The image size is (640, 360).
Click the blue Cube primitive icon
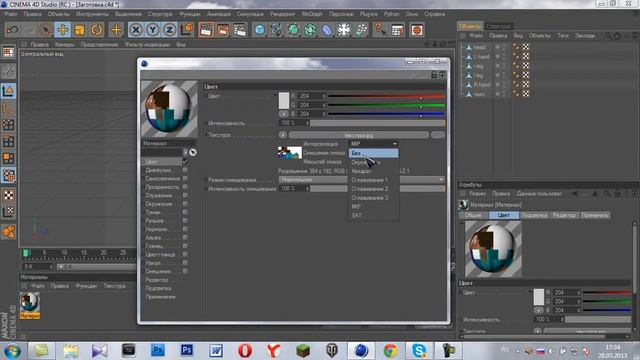(260, 30)
